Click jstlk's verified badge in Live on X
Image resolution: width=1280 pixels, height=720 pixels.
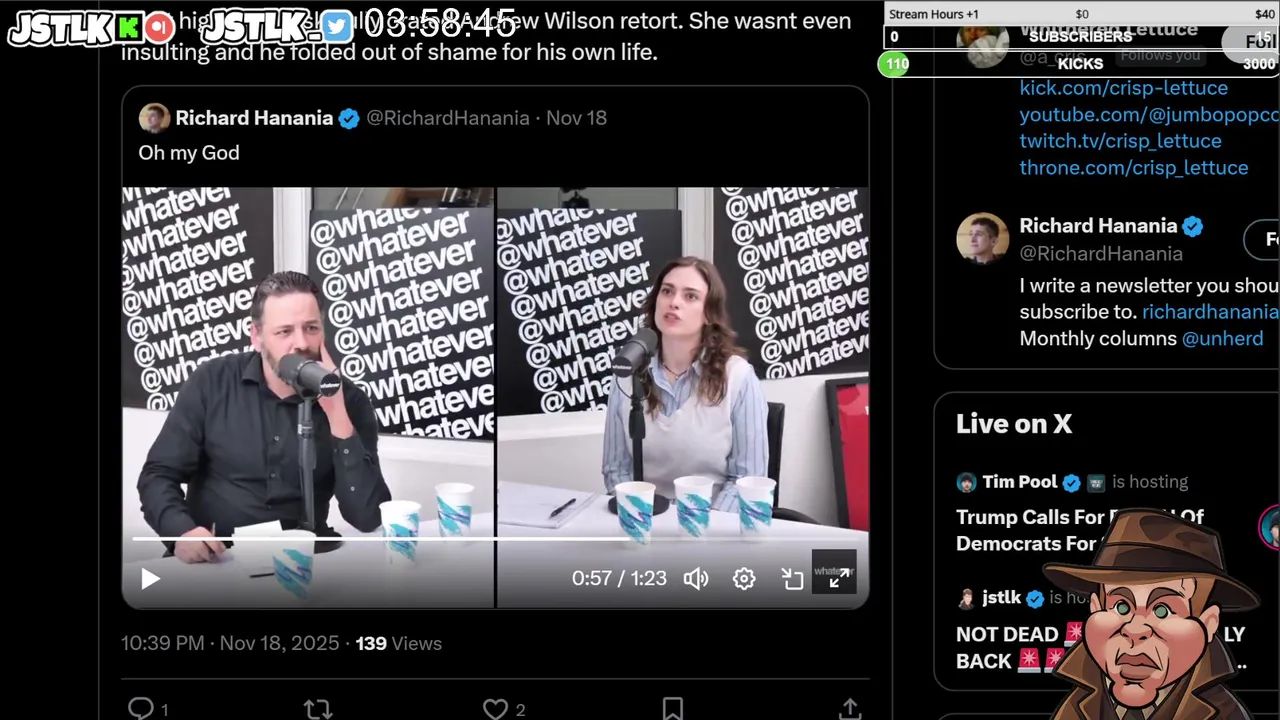tap(1034, 599)
